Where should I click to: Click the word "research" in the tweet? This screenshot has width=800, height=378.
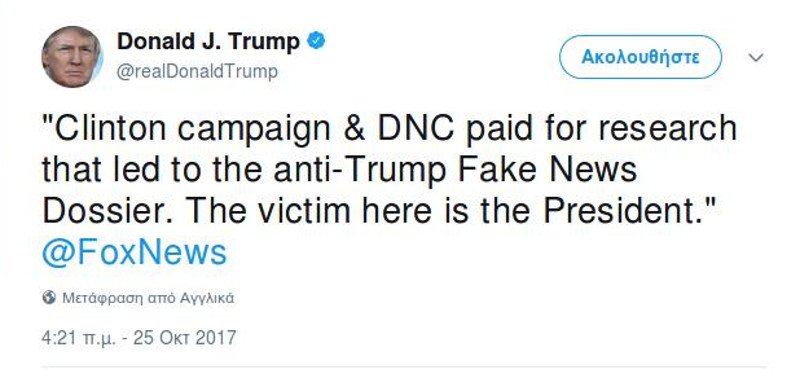click(668, 128)
